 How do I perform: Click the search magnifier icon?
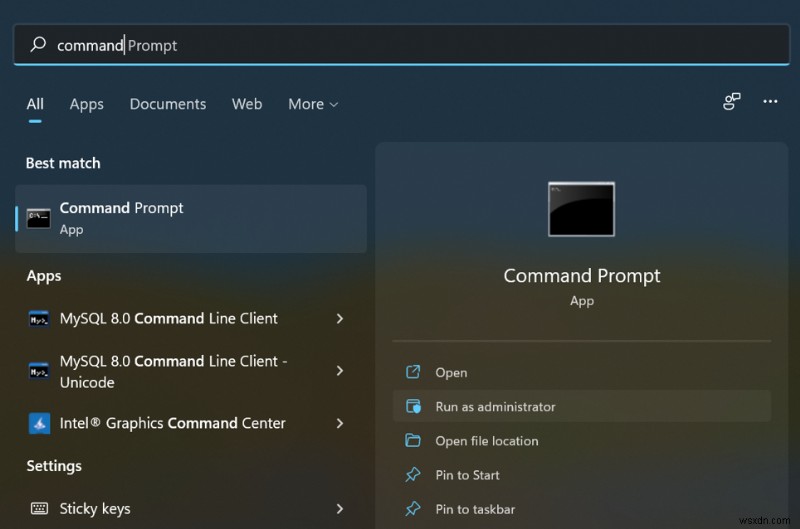(x=38, y=44)
